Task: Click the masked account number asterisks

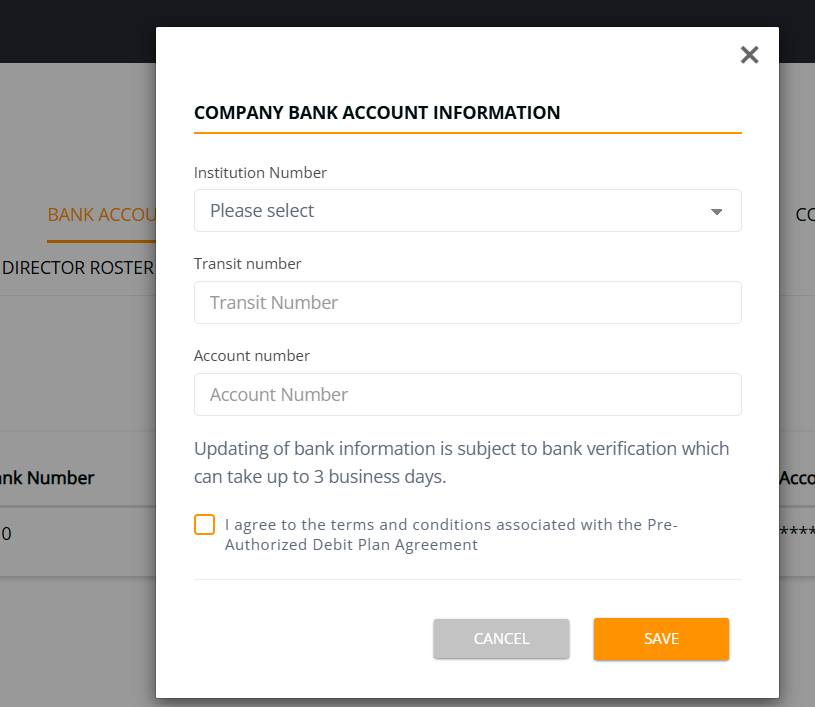Action: [x=797, y=534]
